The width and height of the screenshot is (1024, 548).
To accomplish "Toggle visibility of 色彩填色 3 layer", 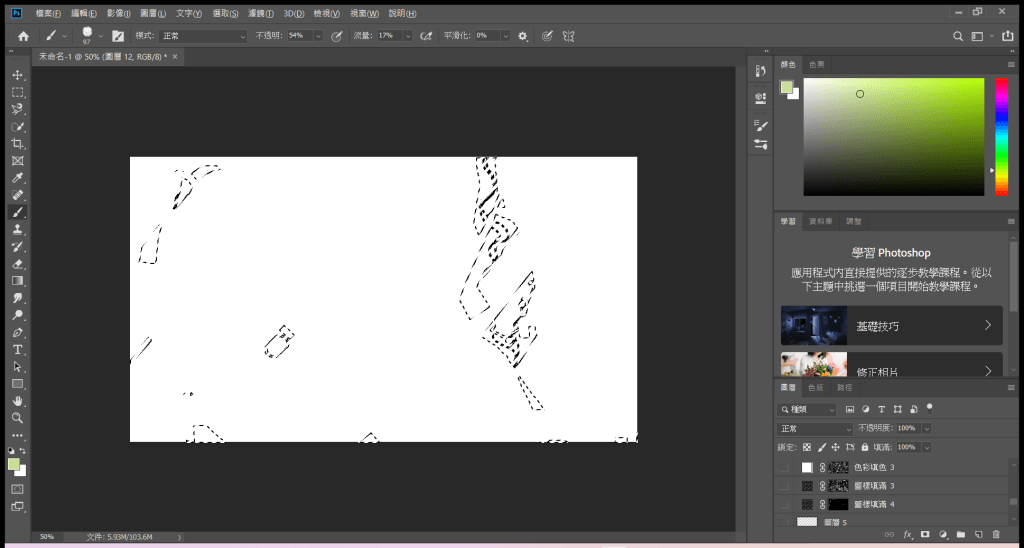I will tap(785, 467).
